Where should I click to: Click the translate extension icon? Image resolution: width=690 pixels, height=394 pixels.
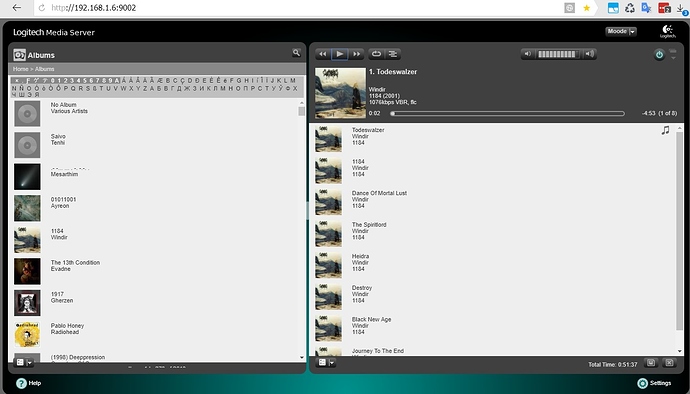[x=646, y=7]
